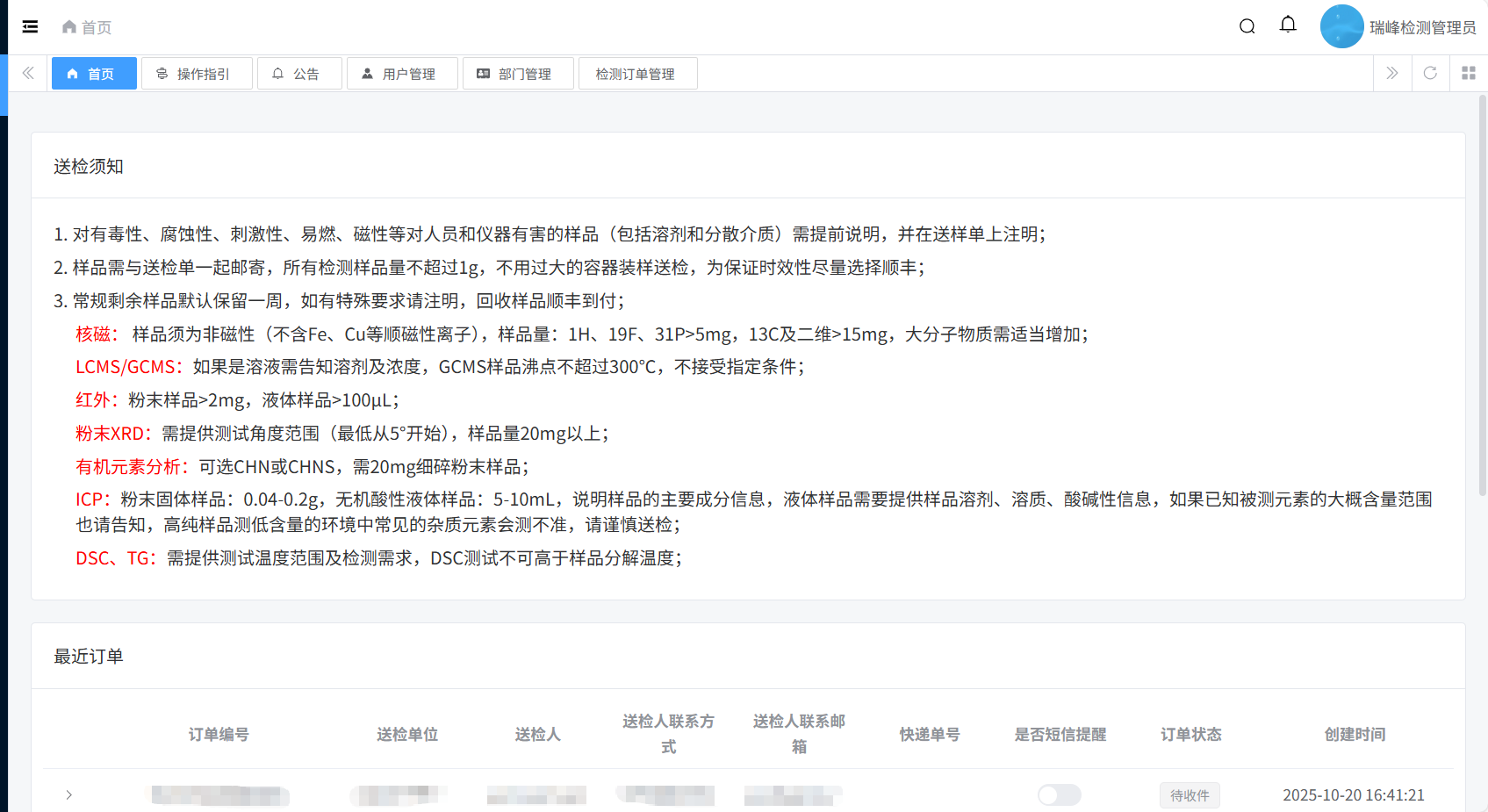Collapse the sidebar with the hamburger icon

pos(30,27)
